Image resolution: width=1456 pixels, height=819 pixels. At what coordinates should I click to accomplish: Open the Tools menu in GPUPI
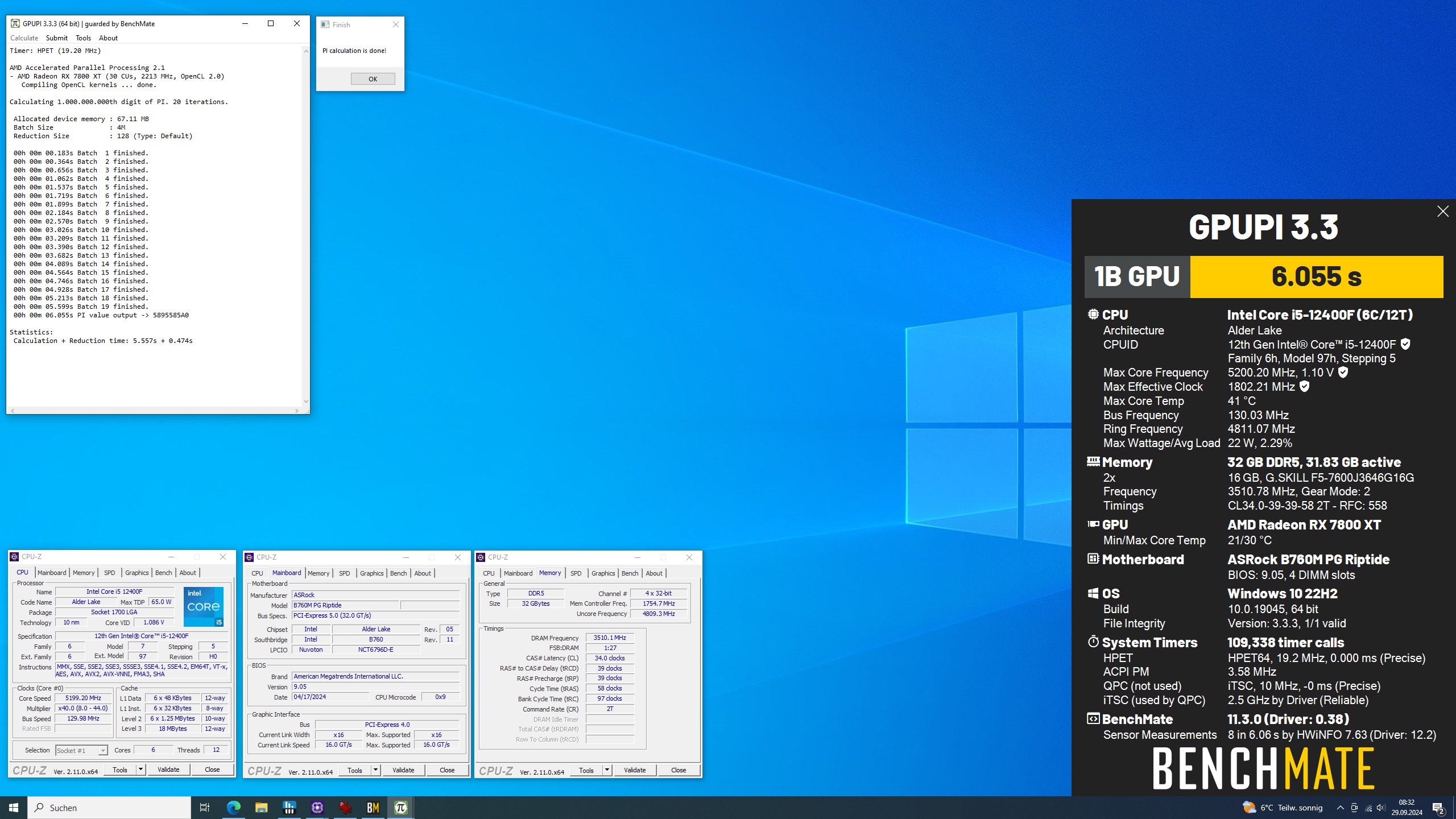(83, 38)
